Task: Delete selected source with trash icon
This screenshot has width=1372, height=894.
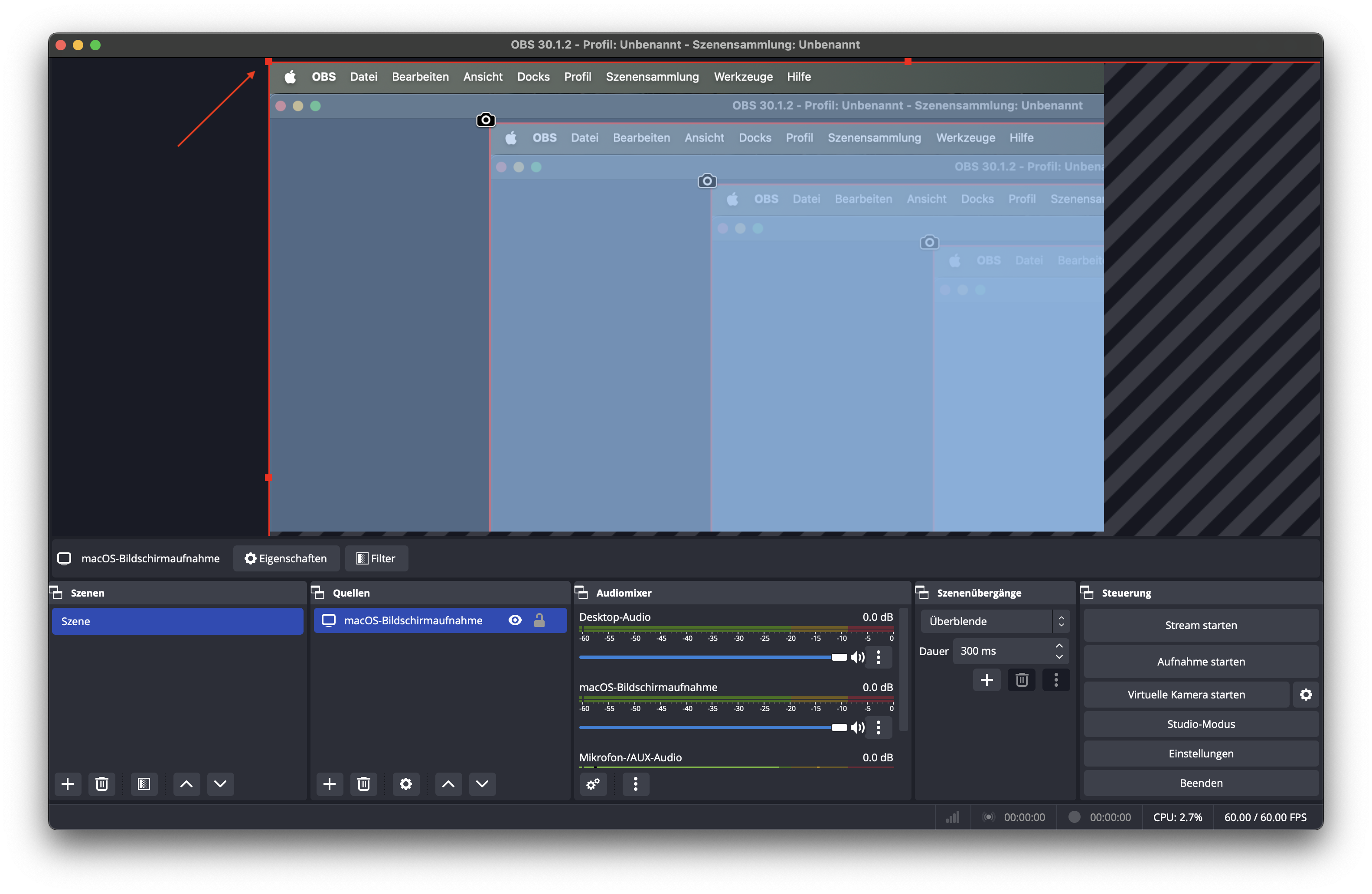Action: (363, 784)
